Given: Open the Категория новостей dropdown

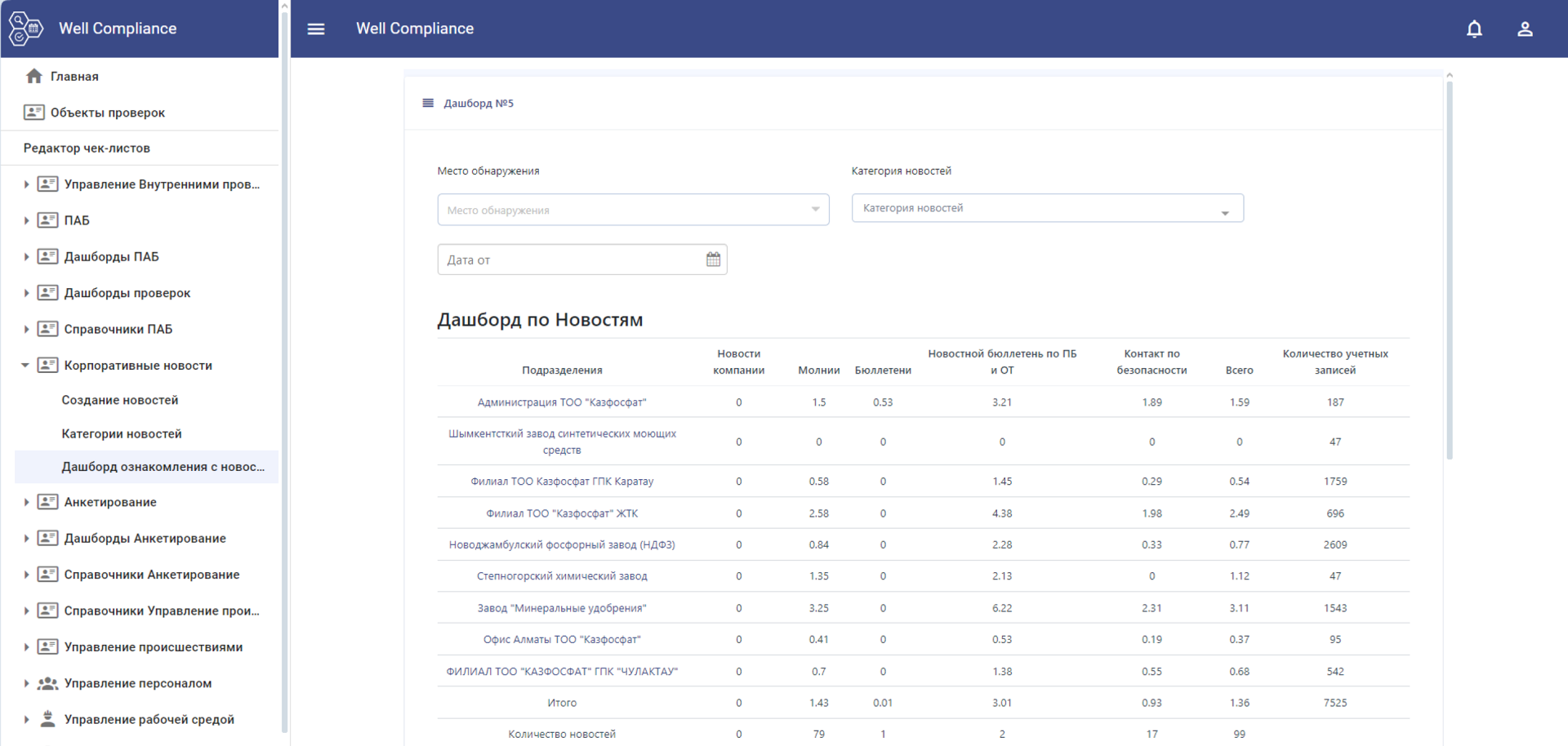Looking at the screenshot, I should tap(1047, 208).
